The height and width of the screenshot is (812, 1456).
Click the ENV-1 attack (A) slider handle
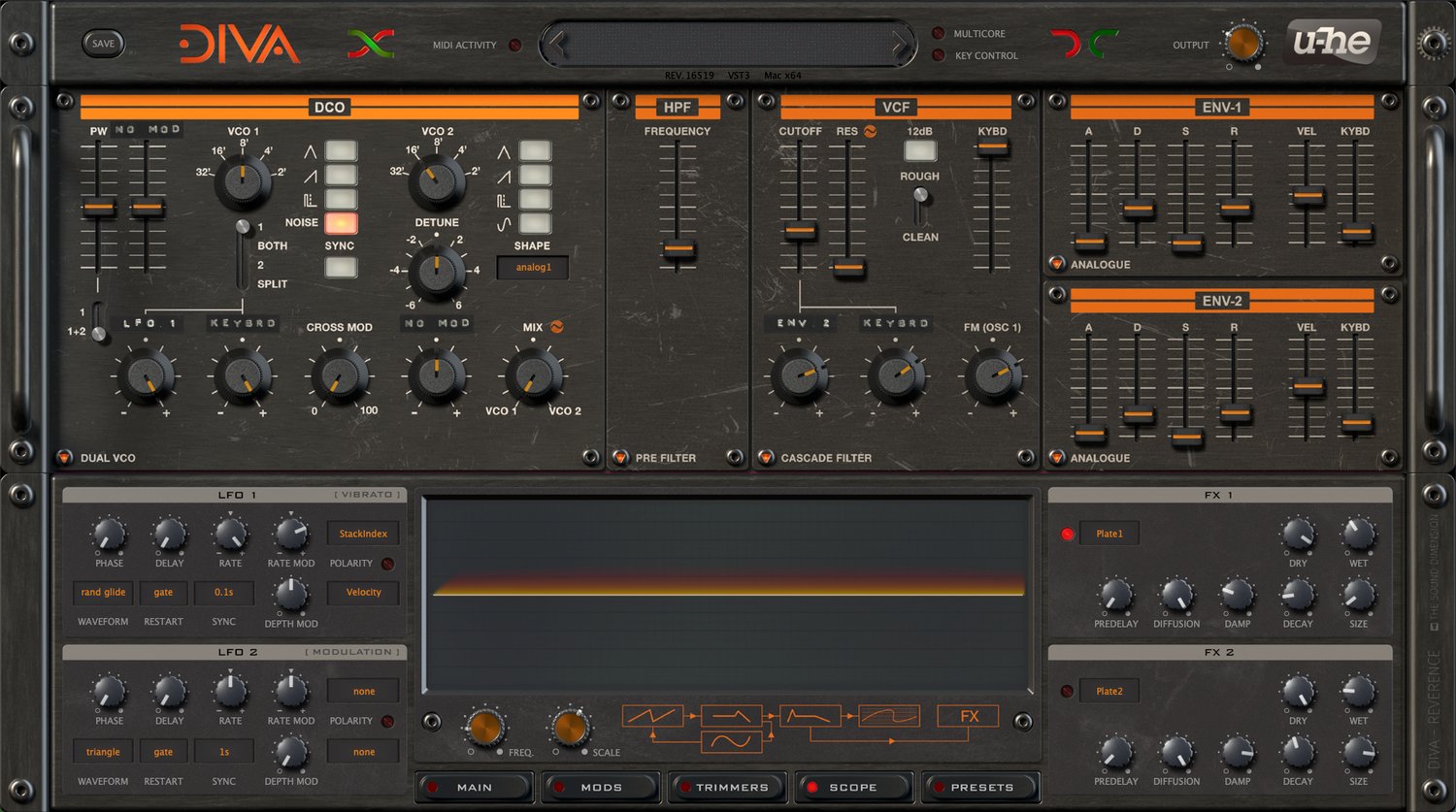coord(1089,242)
